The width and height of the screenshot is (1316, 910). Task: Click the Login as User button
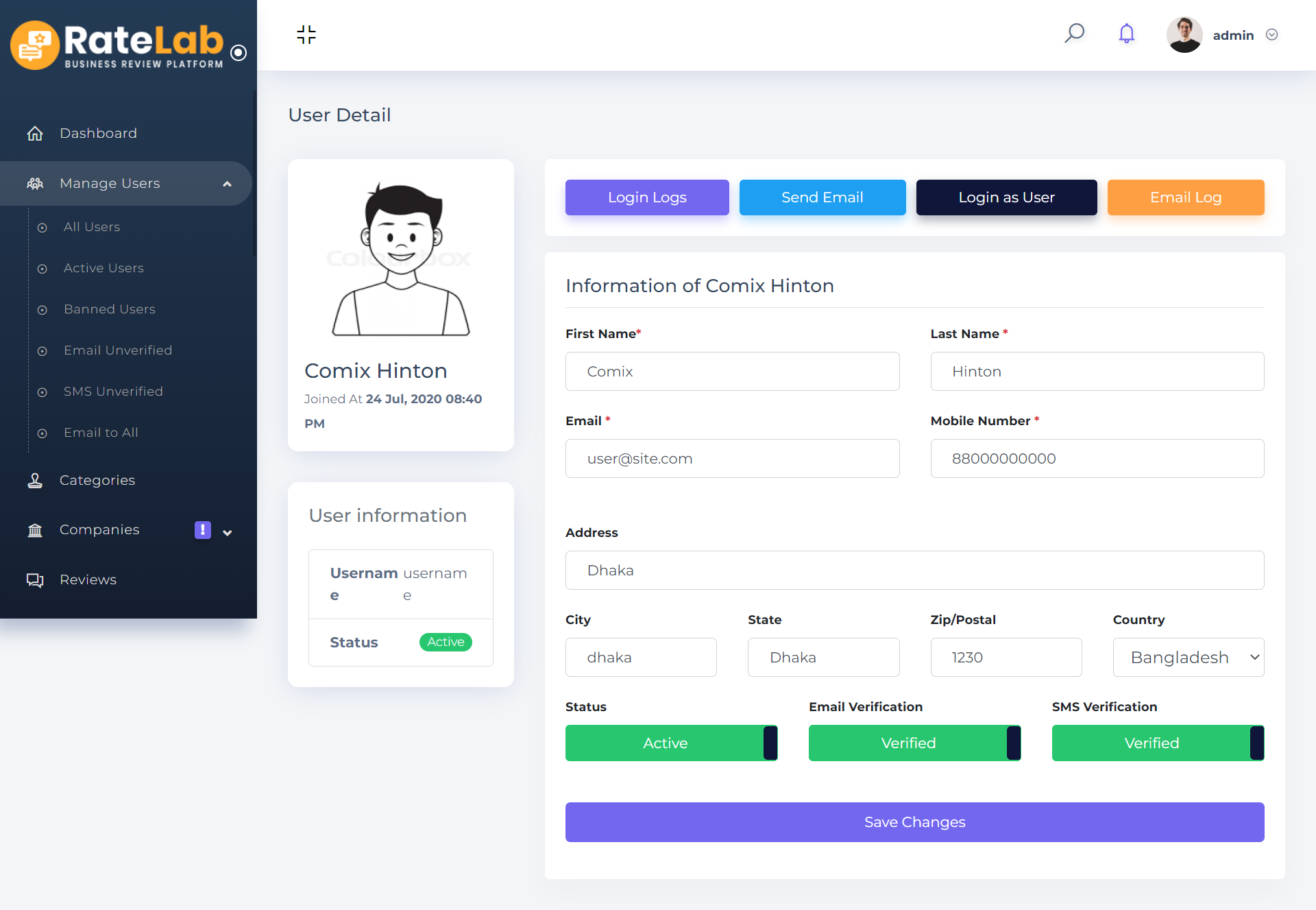point(1006,197)
